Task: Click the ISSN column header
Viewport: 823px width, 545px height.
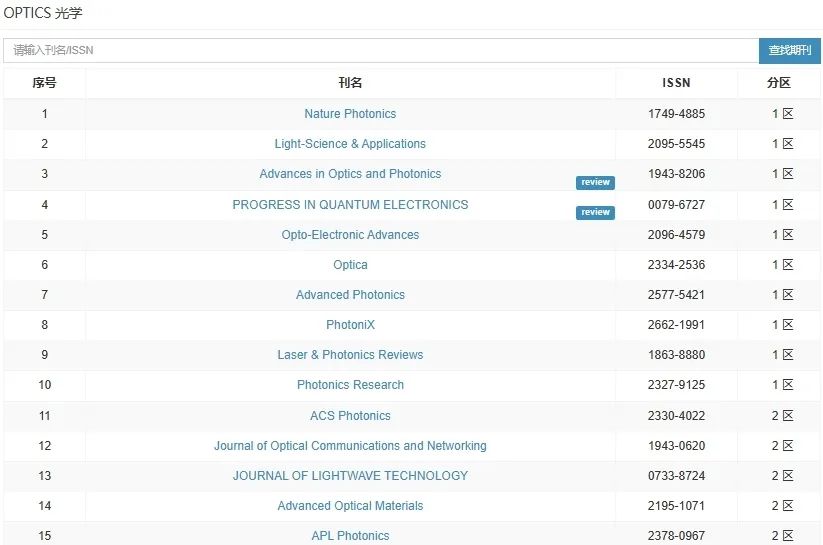Action: pyautogui.click(x=676, y=82)
